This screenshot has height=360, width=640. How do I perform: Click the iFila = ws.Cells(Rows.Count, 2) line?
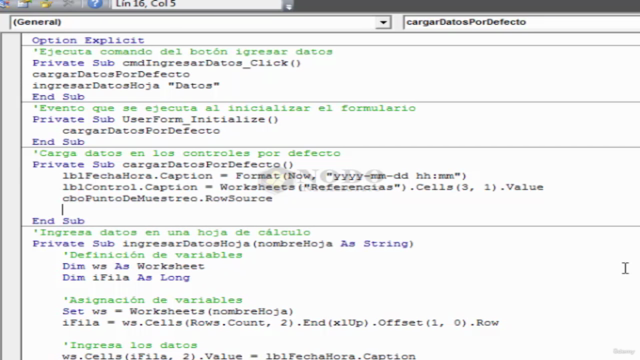coord(280,323)
